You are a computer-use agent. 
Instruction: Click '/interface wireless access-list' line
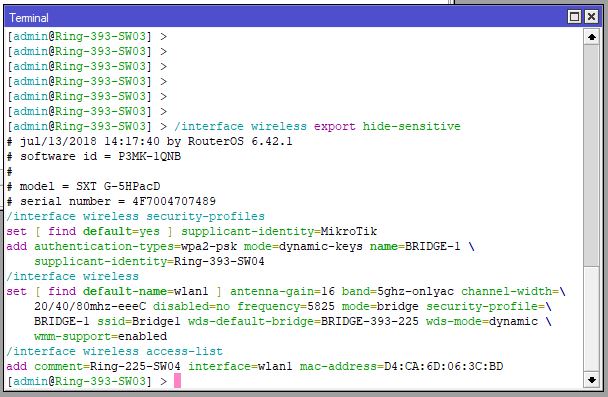coord(114,351)
